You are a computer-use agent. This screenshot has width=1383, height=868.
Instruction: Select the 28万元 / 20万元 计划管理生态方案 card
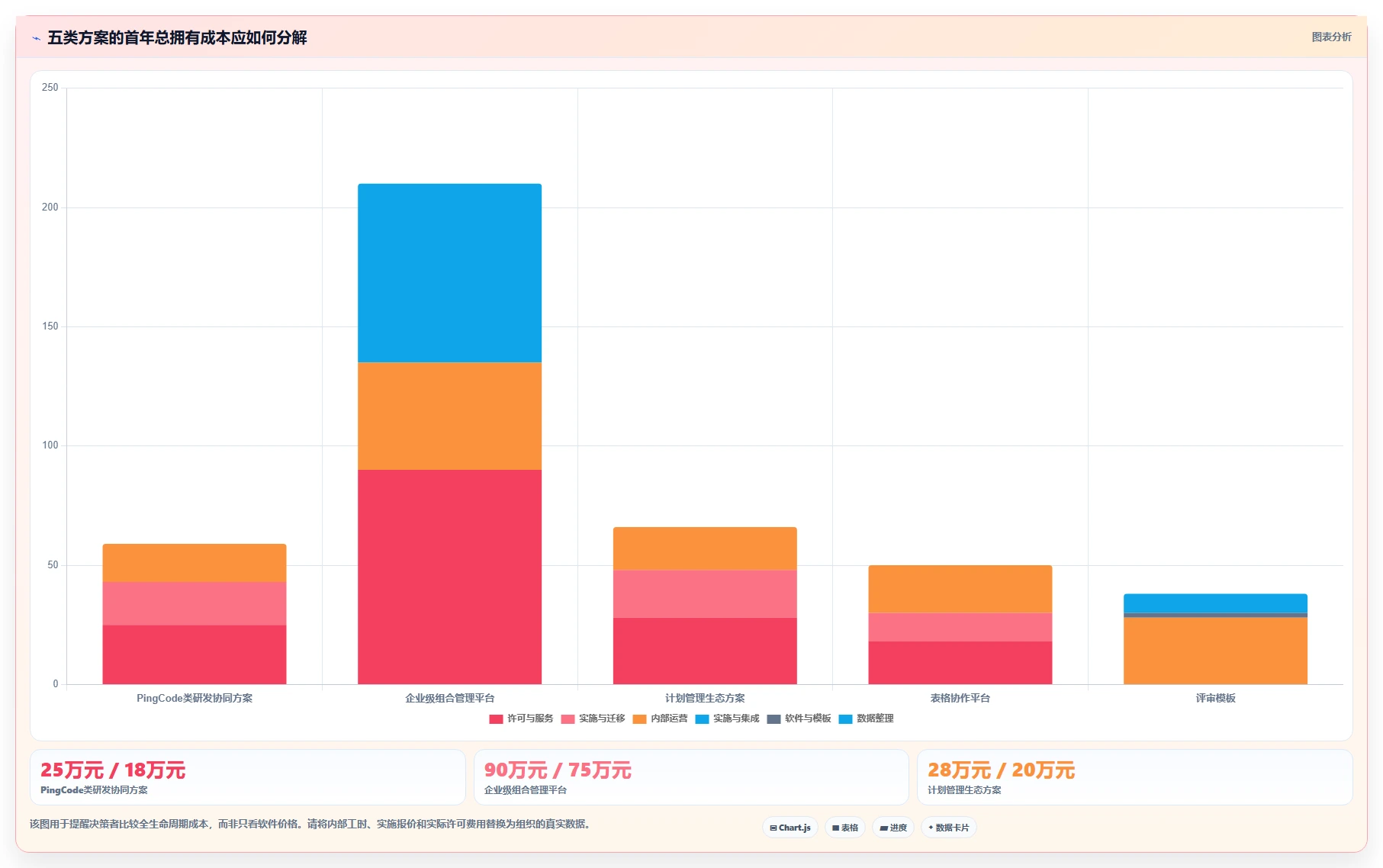pyautogui.click(x=1134, y=776)
